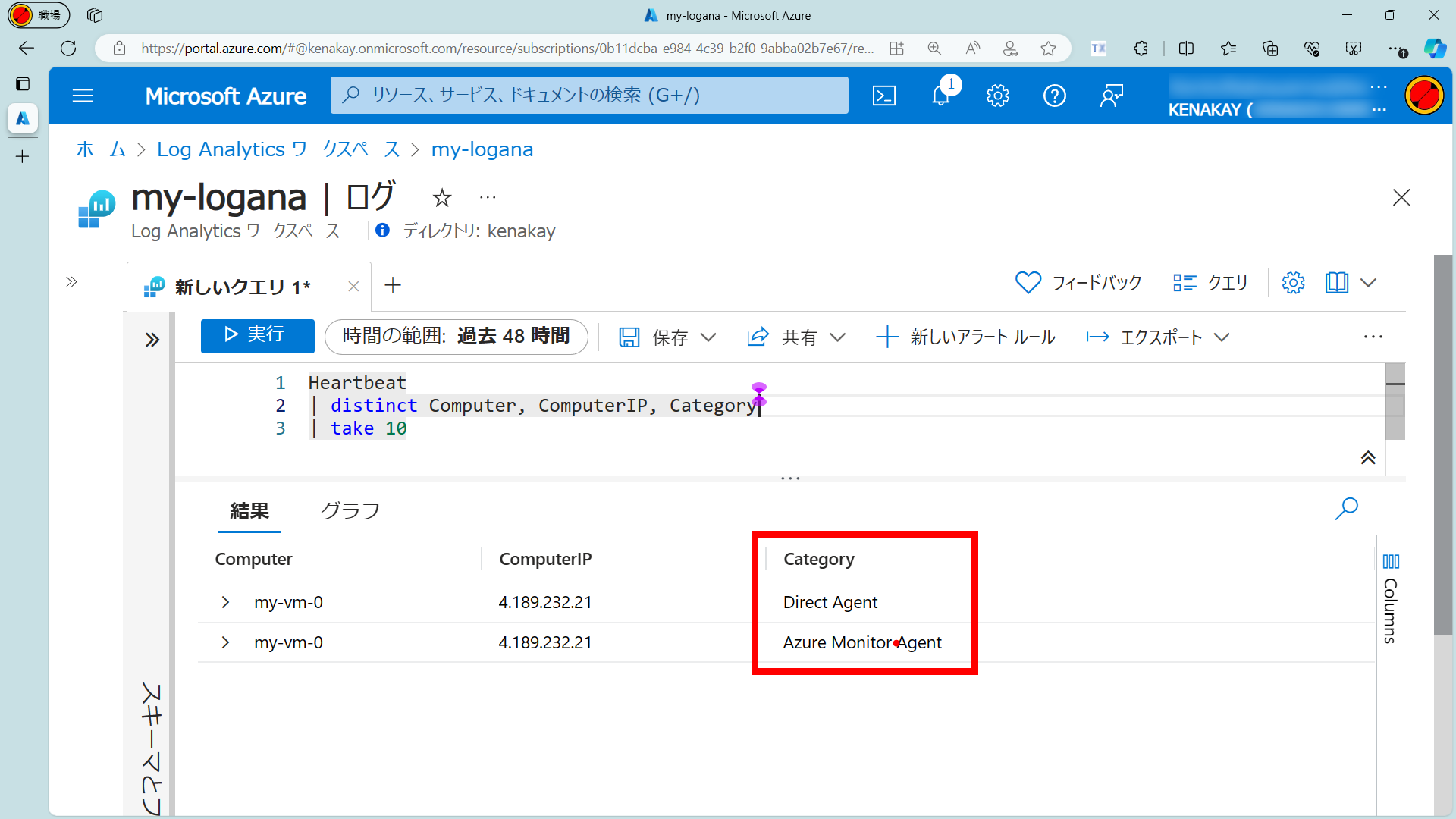Pin my-logana with the favorite star

click(442, 199)
